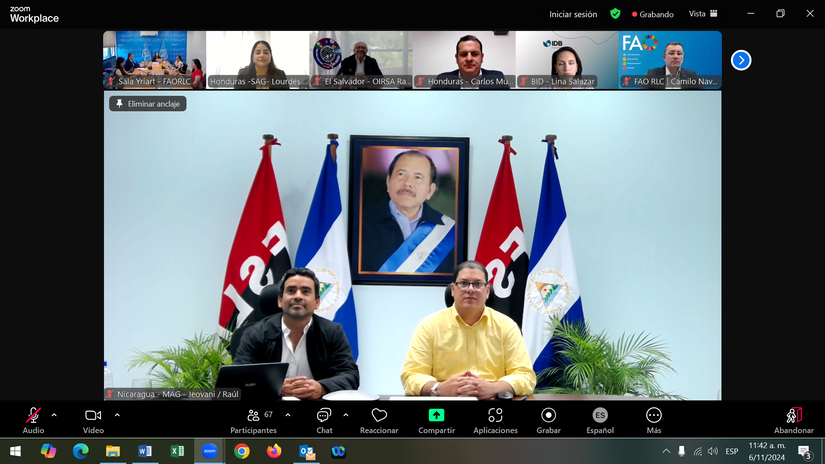Viewport: 825px width, 464px height.
Task: Click the Zoom Workplace logo
Action: coord(34,14)
